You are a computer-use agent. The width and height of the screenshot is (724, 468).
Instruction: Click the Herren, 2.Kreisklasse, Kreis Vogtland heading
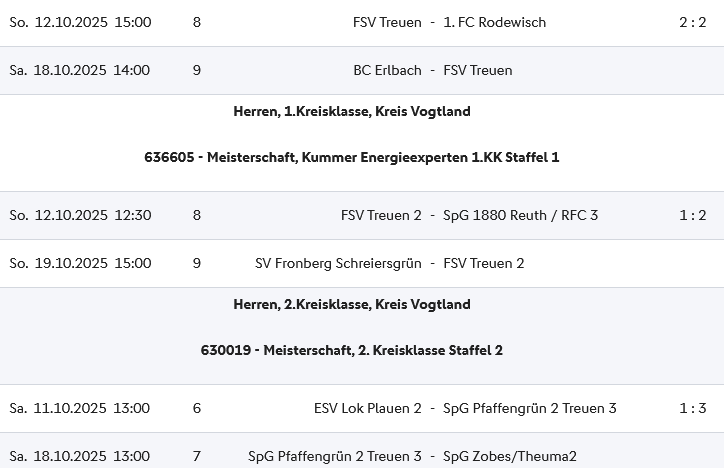click(352, 304)
